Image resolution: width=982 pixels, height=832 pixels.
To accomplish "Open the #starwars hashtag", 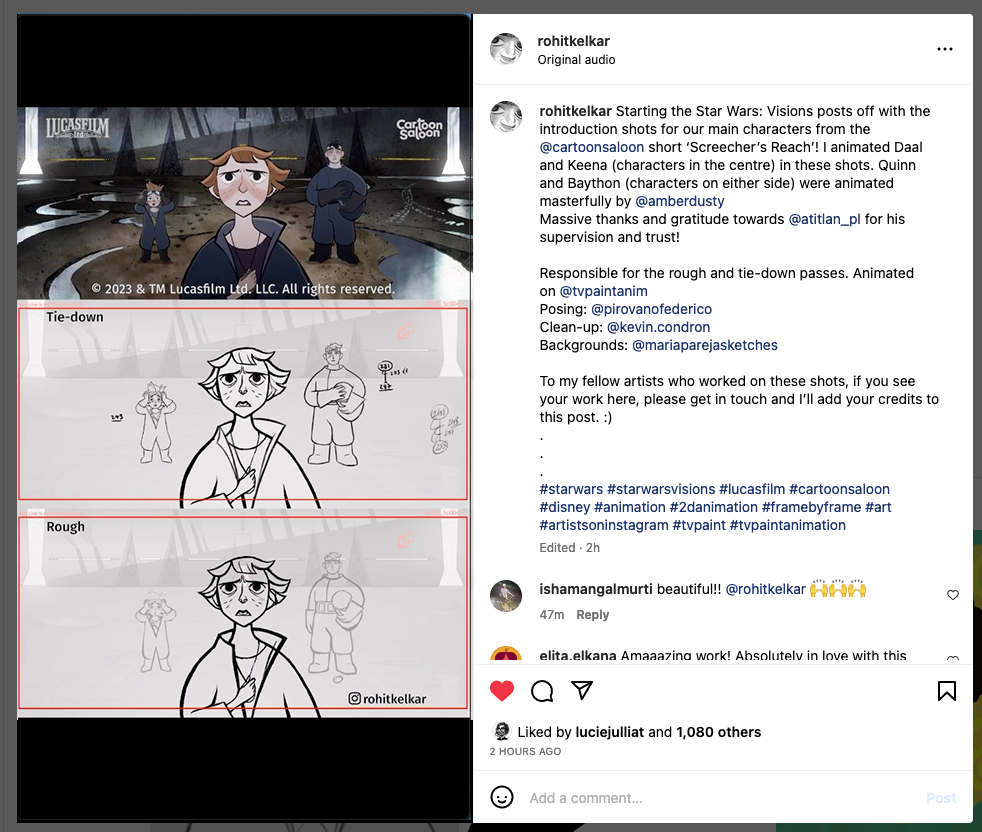I will tap(571, 489).
